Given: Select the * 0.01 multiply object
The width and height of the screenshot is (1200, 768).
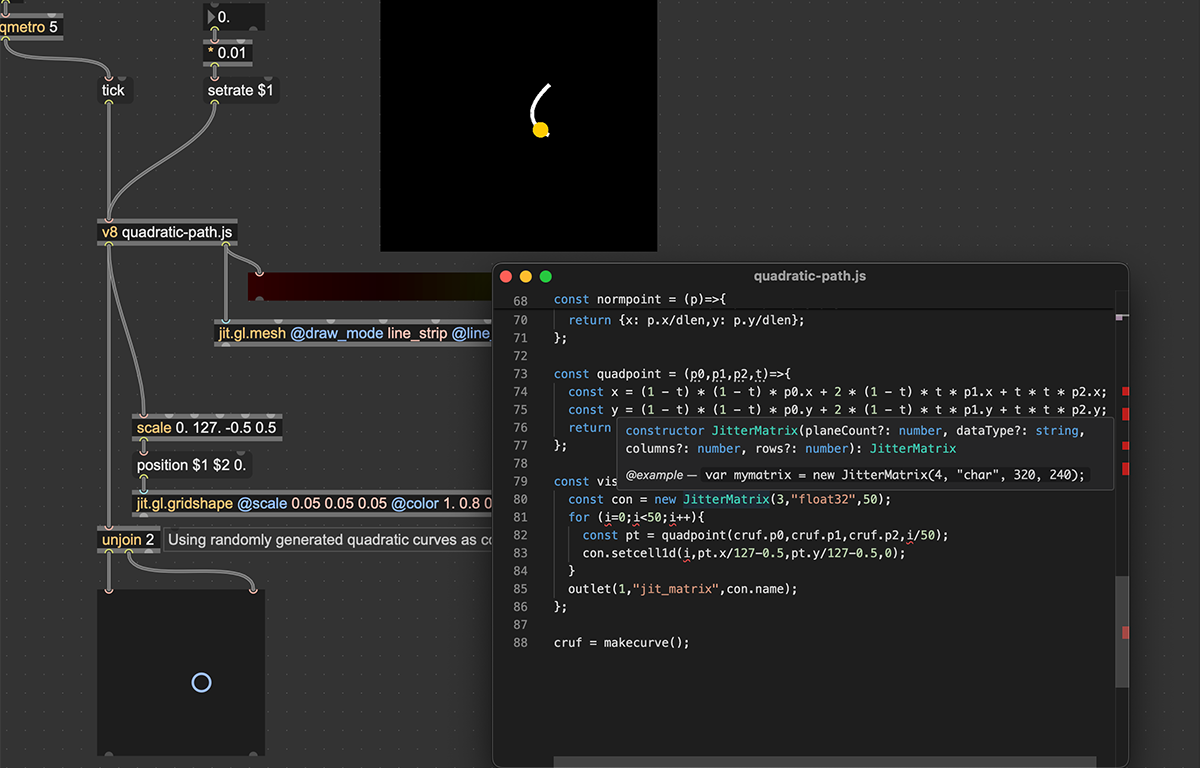Looking at the screenshot, I should (226, 53).
